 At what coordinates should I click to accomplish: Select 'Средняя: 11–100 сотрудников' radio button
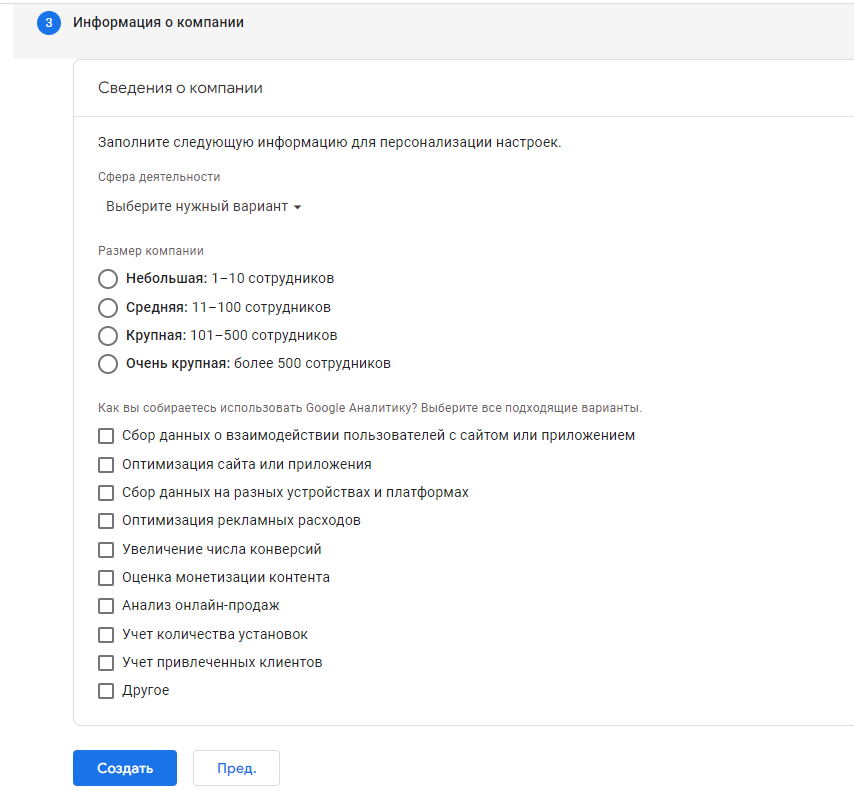pyautogui.click(x=108, y=307)
